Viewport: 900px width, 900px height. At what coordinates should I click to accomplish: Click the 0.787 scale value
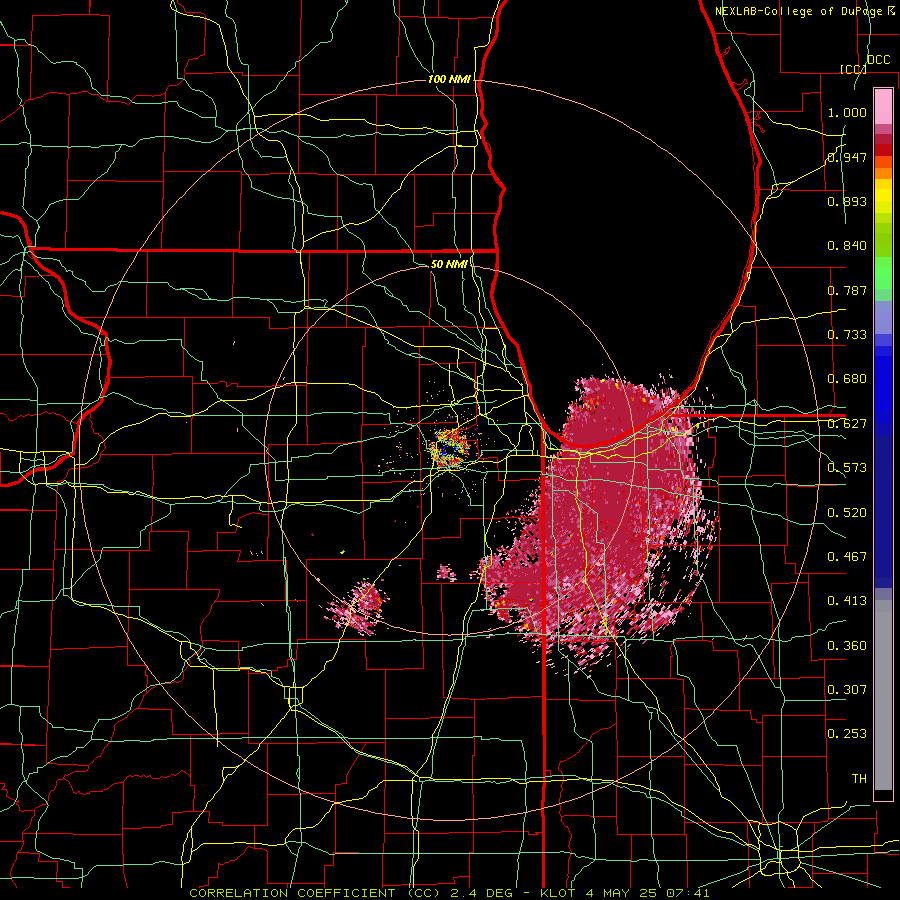pos(847,290)
